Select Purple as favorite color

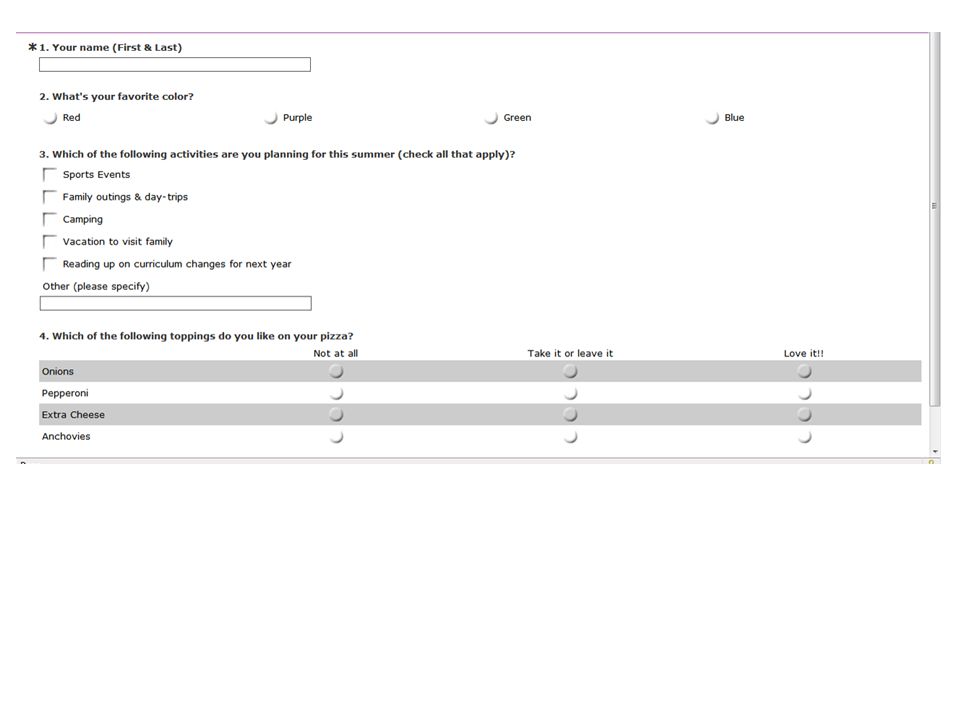pyautogui.click(x=271, y=118)
